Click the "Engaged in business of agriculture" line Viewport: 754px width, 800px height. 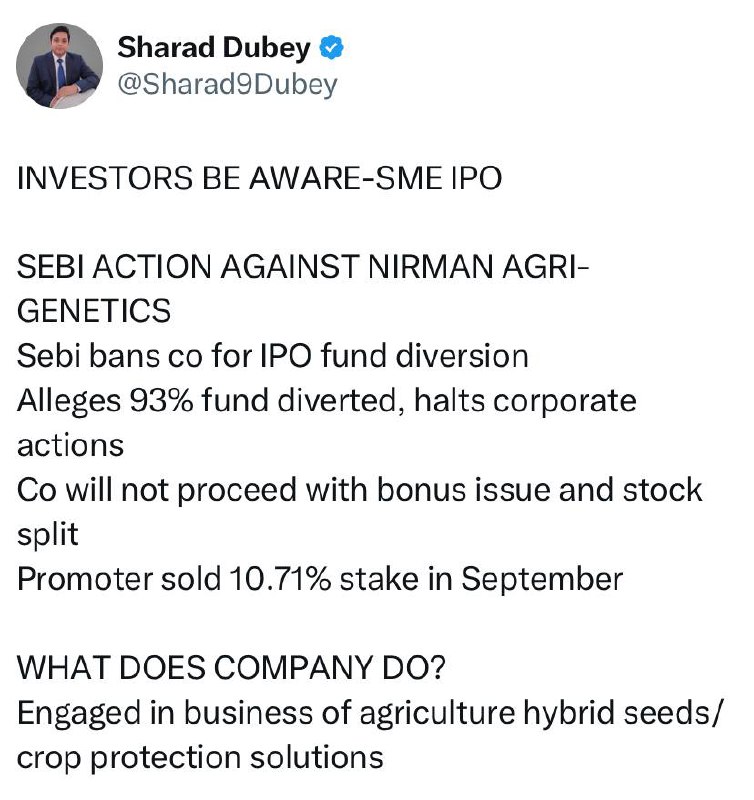point(366,712)
